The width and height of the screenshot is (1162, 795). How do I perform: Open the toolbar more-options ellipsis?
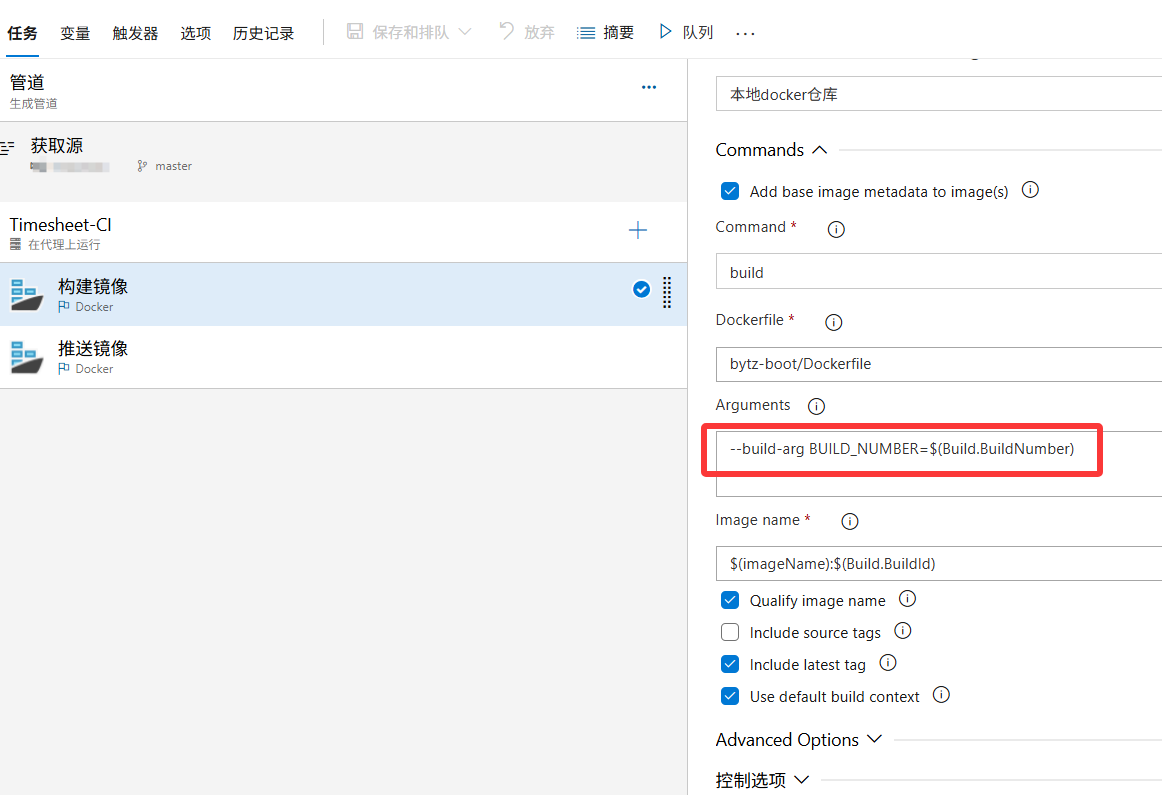coord(745,33)
